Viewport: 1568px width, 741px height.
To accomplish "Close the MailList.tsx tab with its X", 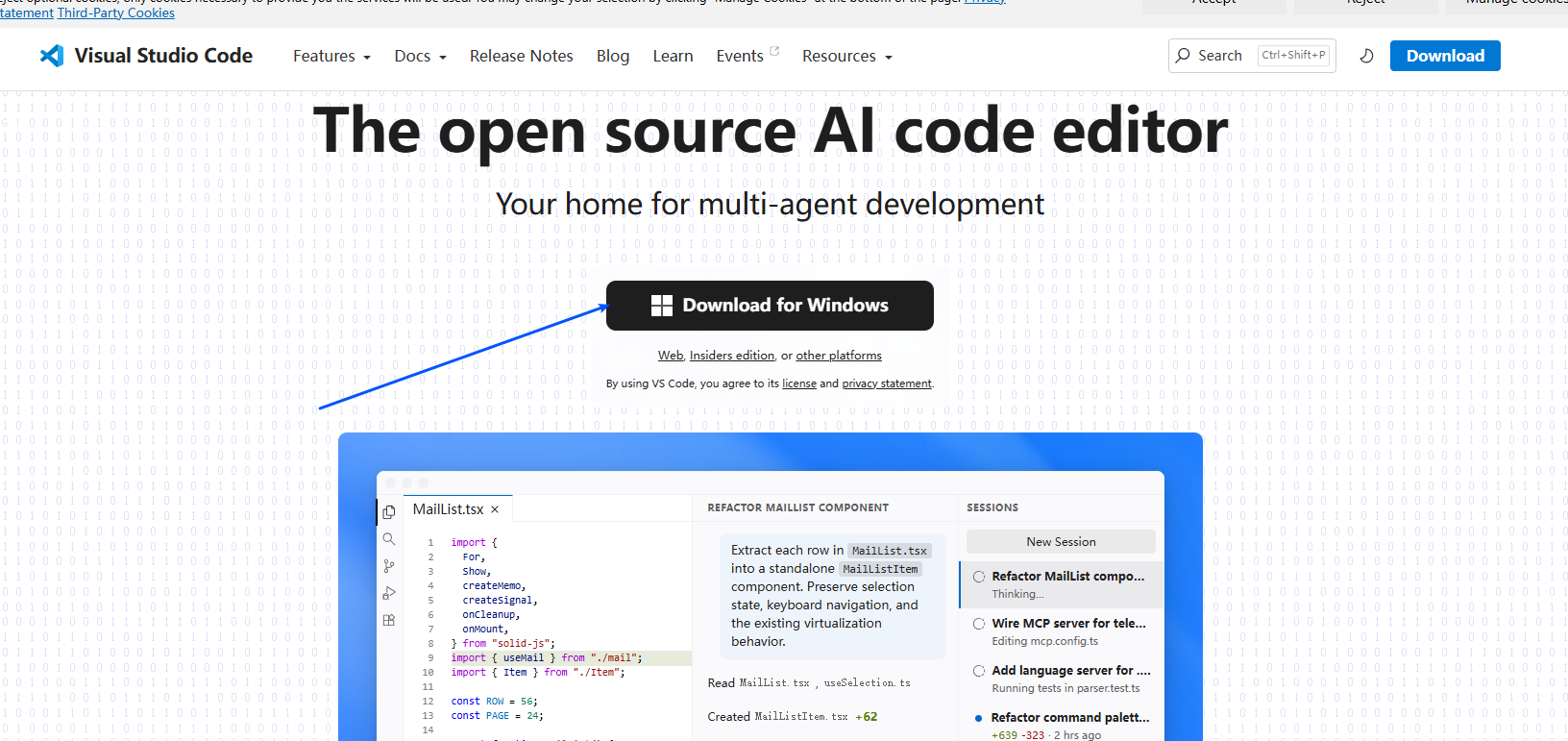I will tap(495, 509).
